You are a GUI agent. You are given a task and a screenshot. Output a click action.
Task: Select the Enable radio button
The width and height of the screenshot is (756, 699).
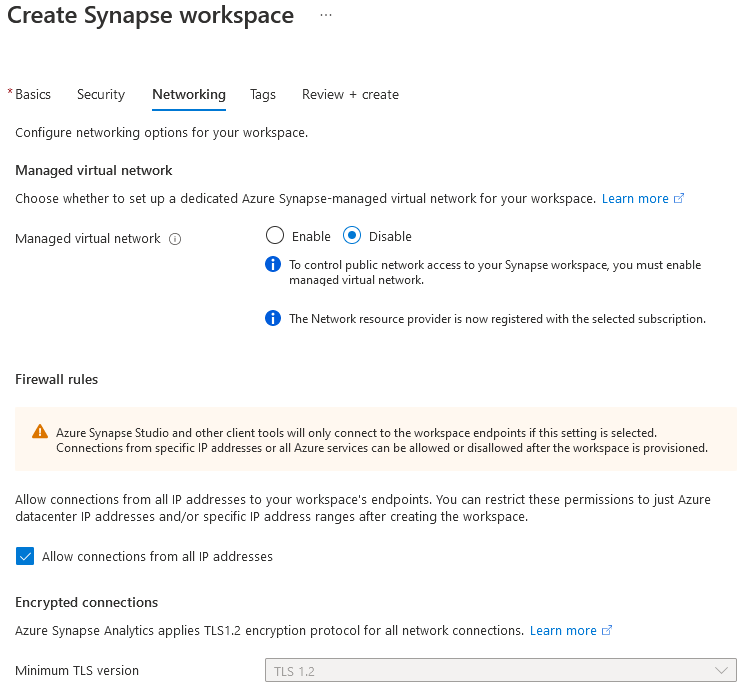click(x=275, y=236)
